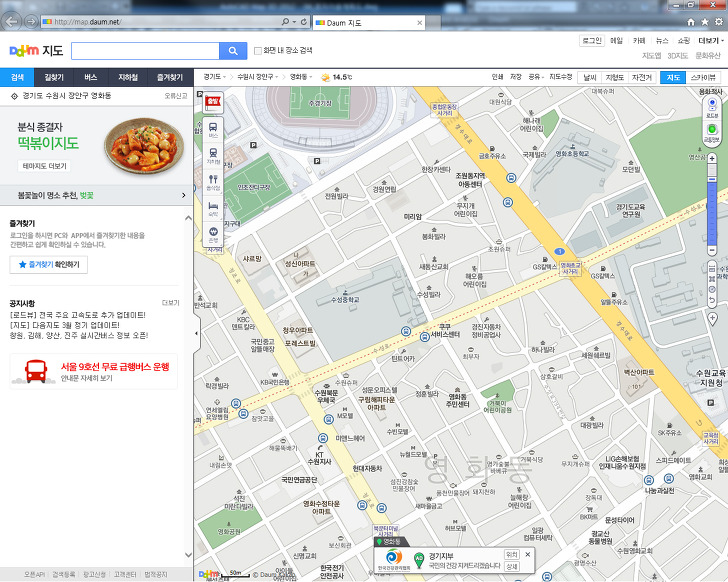Click the green location pin in 경기지부 popup

[419, 561]
